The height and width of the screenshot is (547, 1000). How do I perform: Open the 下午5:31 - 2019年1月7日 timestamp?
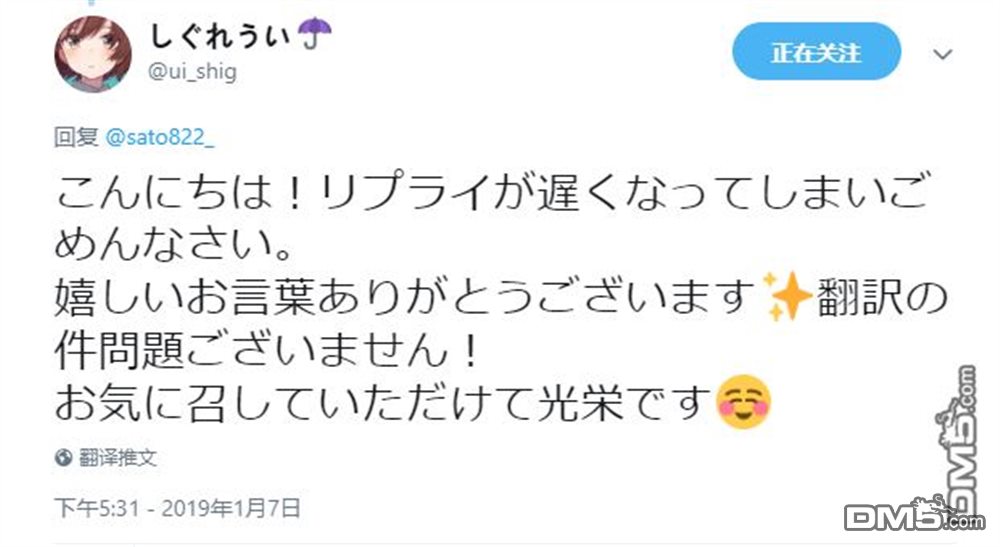[177, 508]
